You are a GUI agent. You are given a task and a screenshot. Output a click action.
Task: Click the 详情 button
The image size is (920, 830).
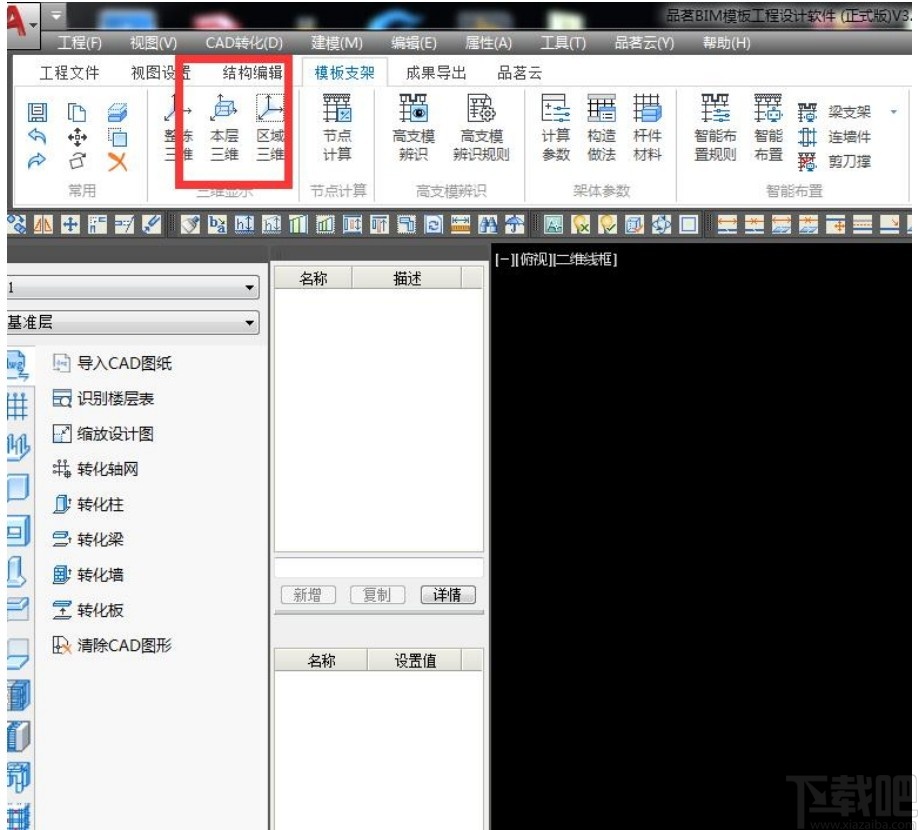tap(446, 595)
